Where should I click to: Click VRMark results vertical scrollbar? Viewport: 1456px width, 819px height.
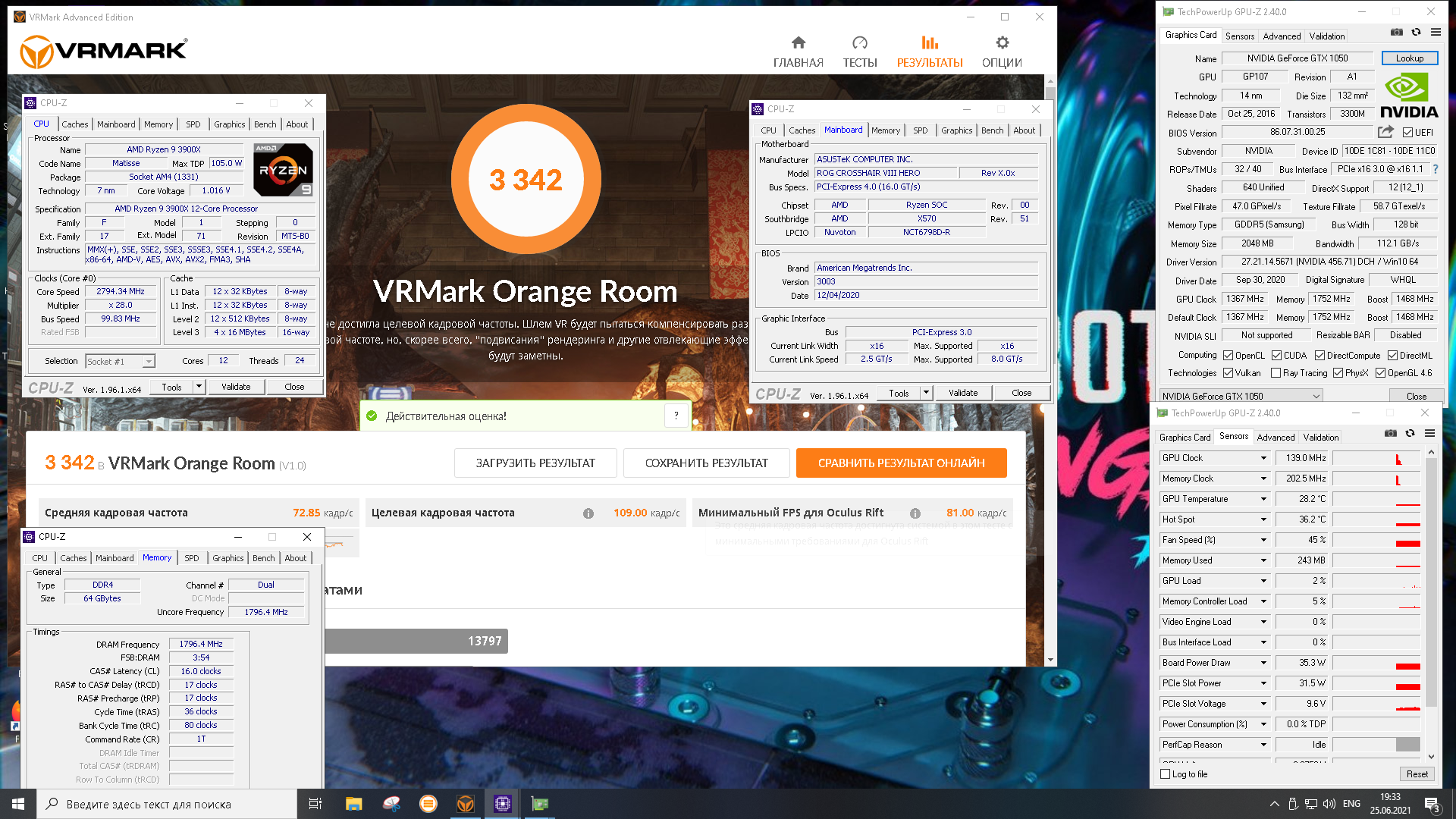coord(1050,370)
